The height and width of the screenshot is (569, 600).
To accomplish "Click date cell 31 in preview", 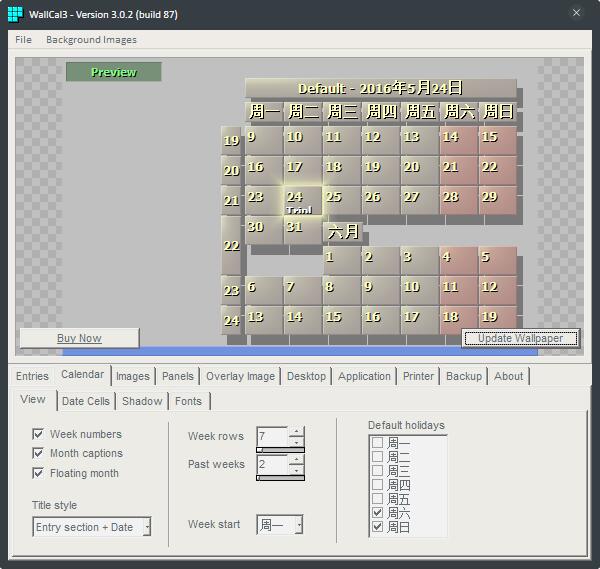I will pos(303,230).
